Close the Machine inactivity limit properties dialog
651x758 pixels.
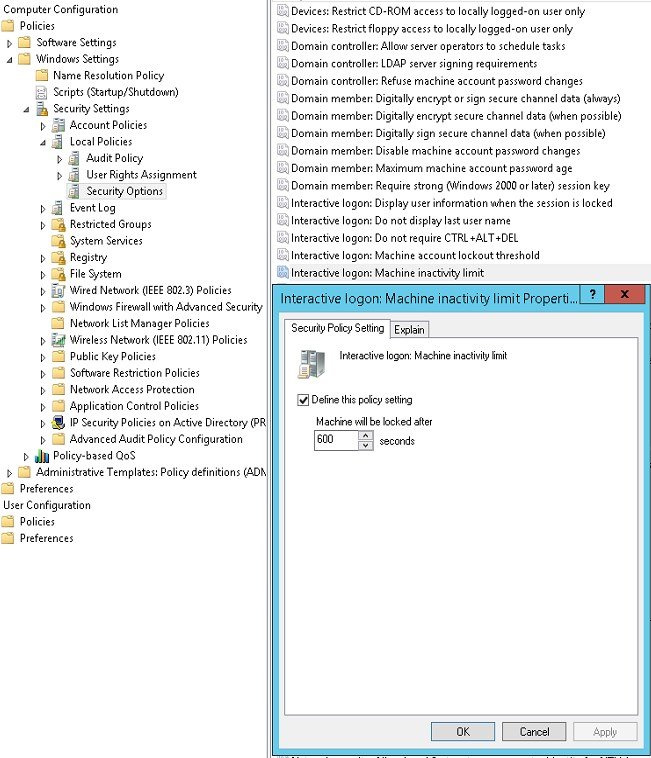(x=624, y=293)
